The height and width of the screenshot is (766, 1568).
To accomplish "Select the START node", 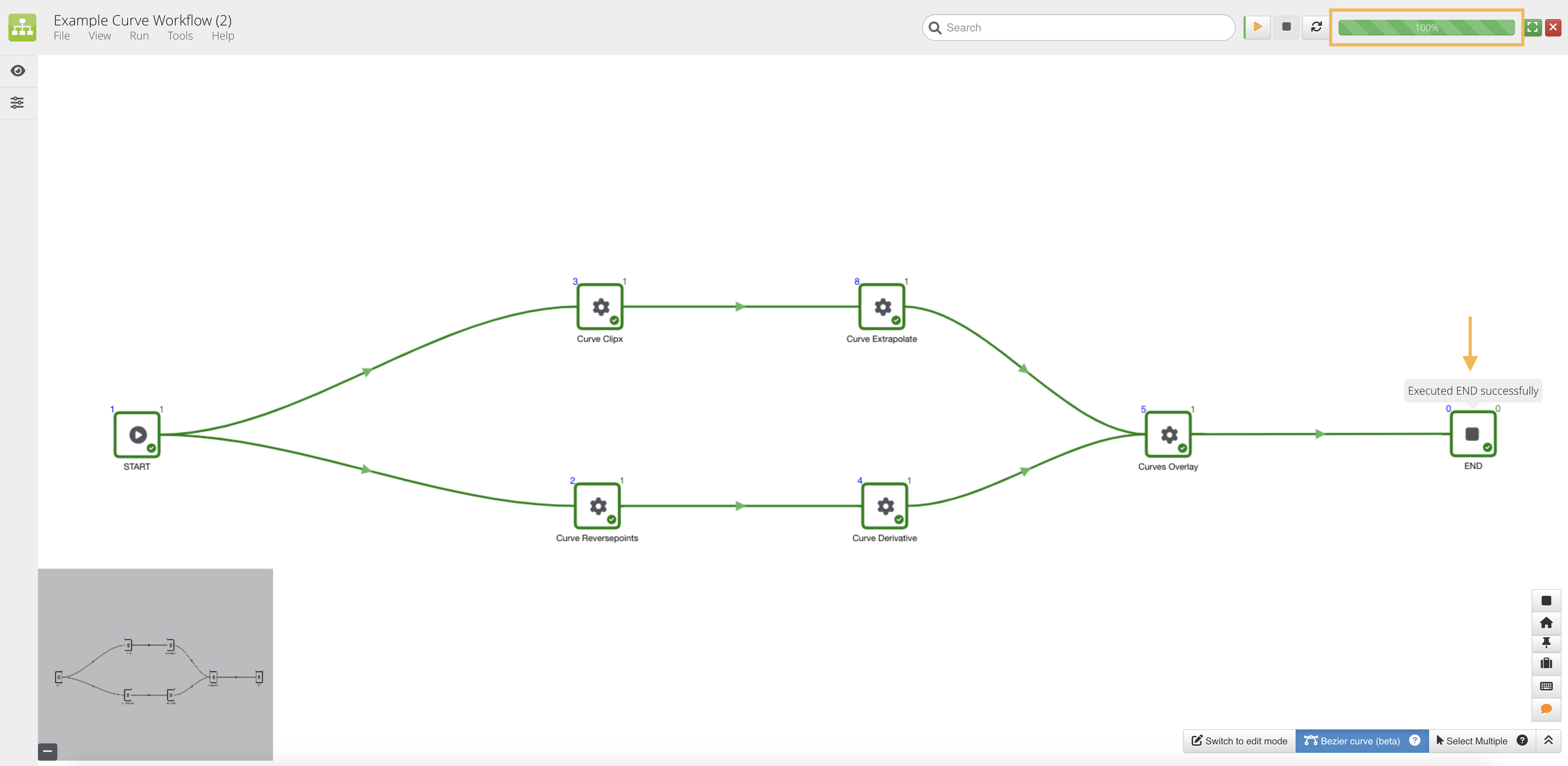I will click(138, 434).
